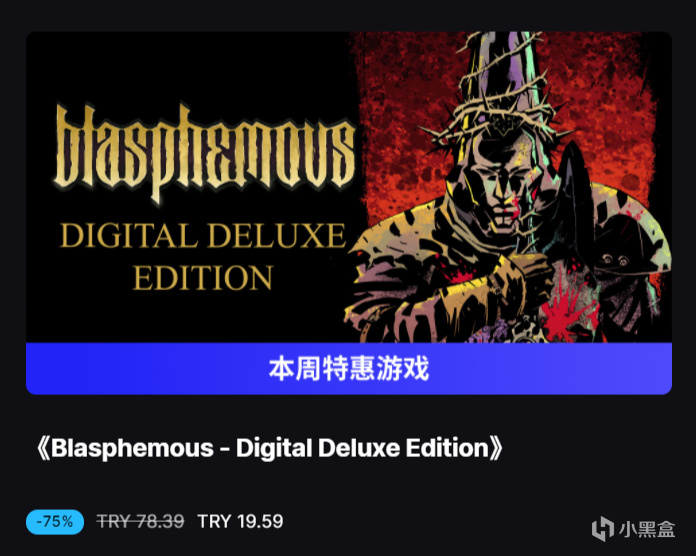Tap the -75% discount badge
Viewport: 696px width, 556px height.
(55, 521)
